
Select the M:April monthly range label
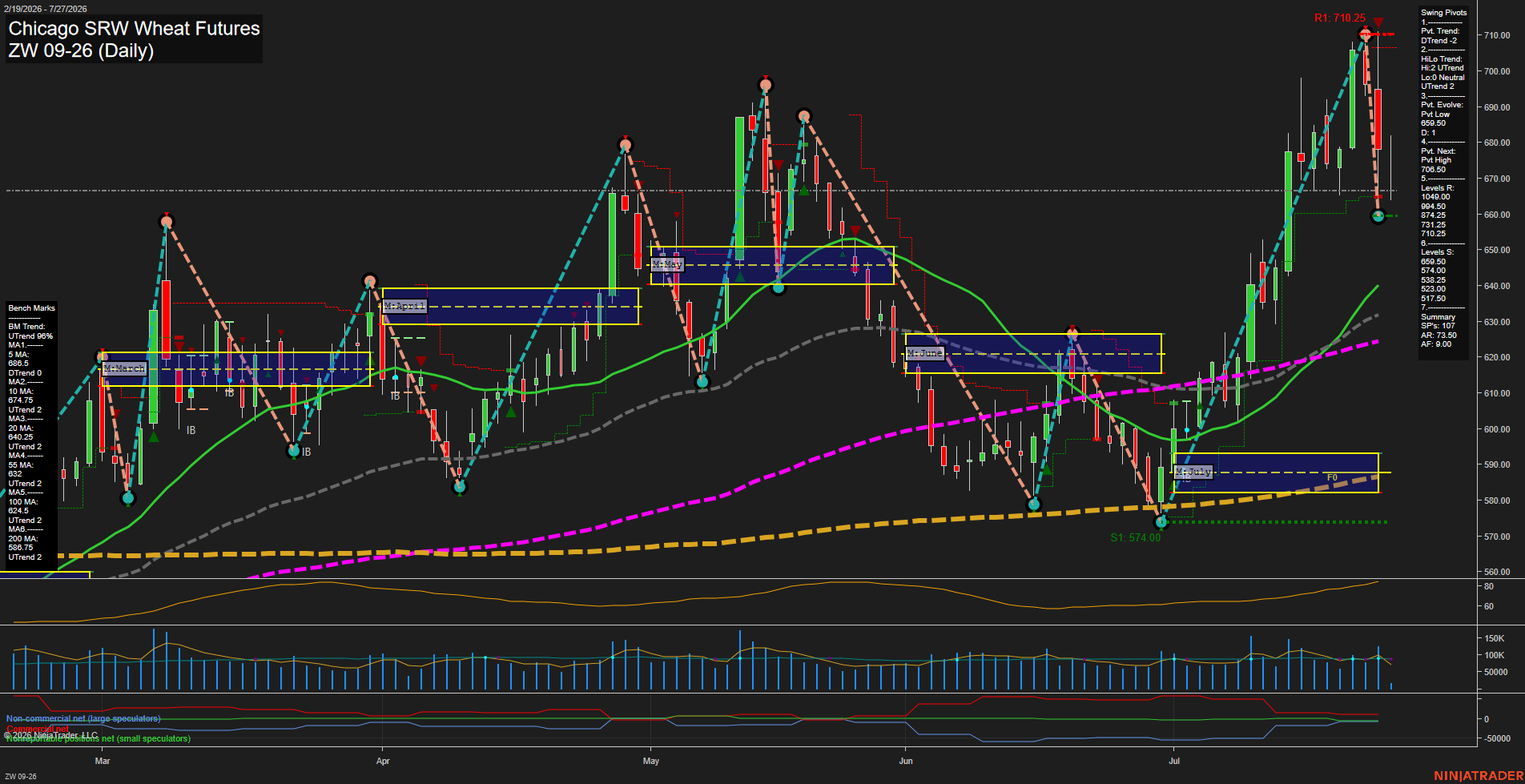[x=404, y=306]
